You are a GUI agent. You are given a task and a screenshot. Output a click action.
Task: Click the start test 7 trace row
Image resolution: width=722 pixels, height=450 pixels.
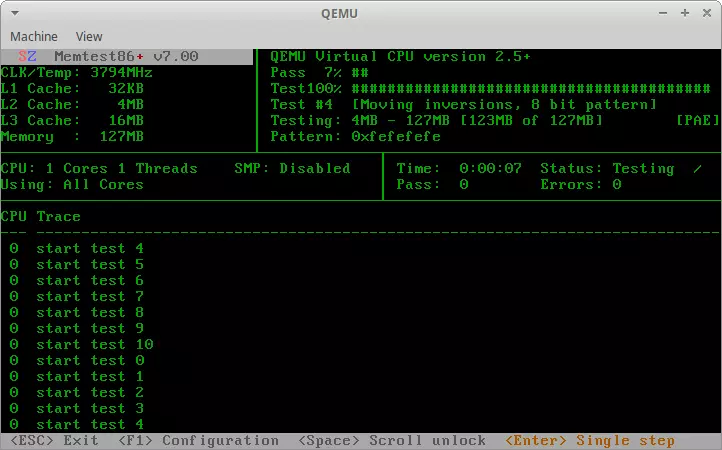76,297
